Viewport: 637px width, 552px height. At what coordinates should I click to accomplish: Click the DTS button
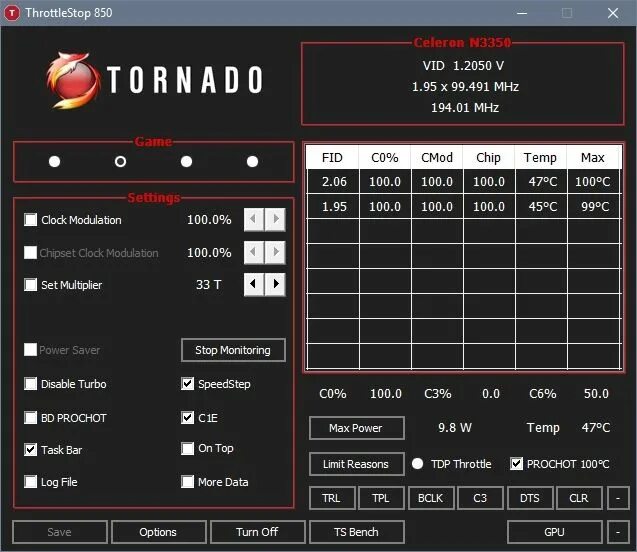(530, 498)
